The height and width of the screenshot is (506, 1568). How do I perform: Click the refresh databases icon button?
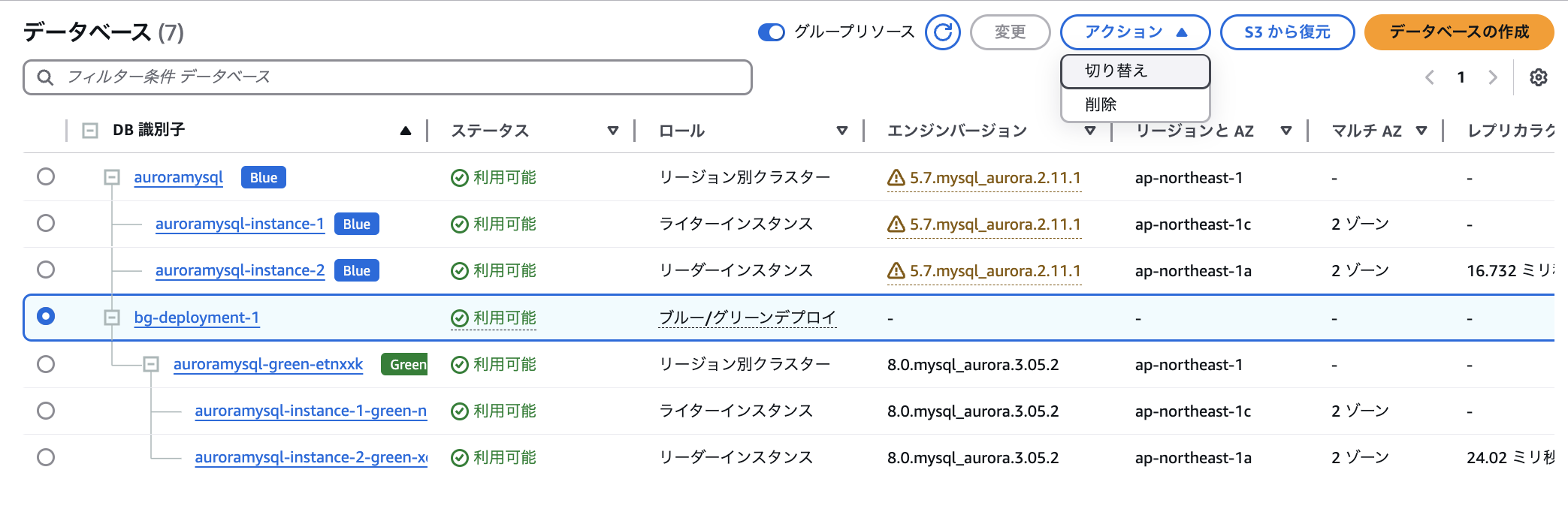coord(942,32)
